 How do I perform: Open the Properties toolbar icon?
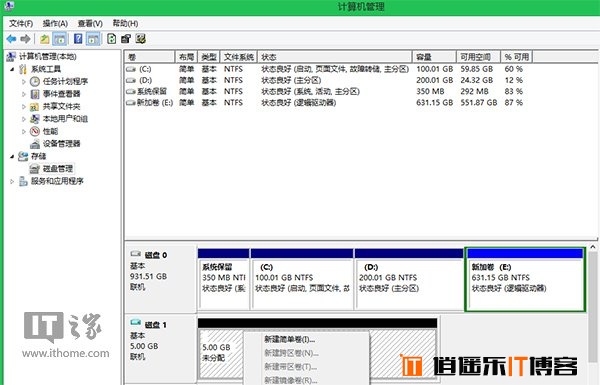pos(126,39)
